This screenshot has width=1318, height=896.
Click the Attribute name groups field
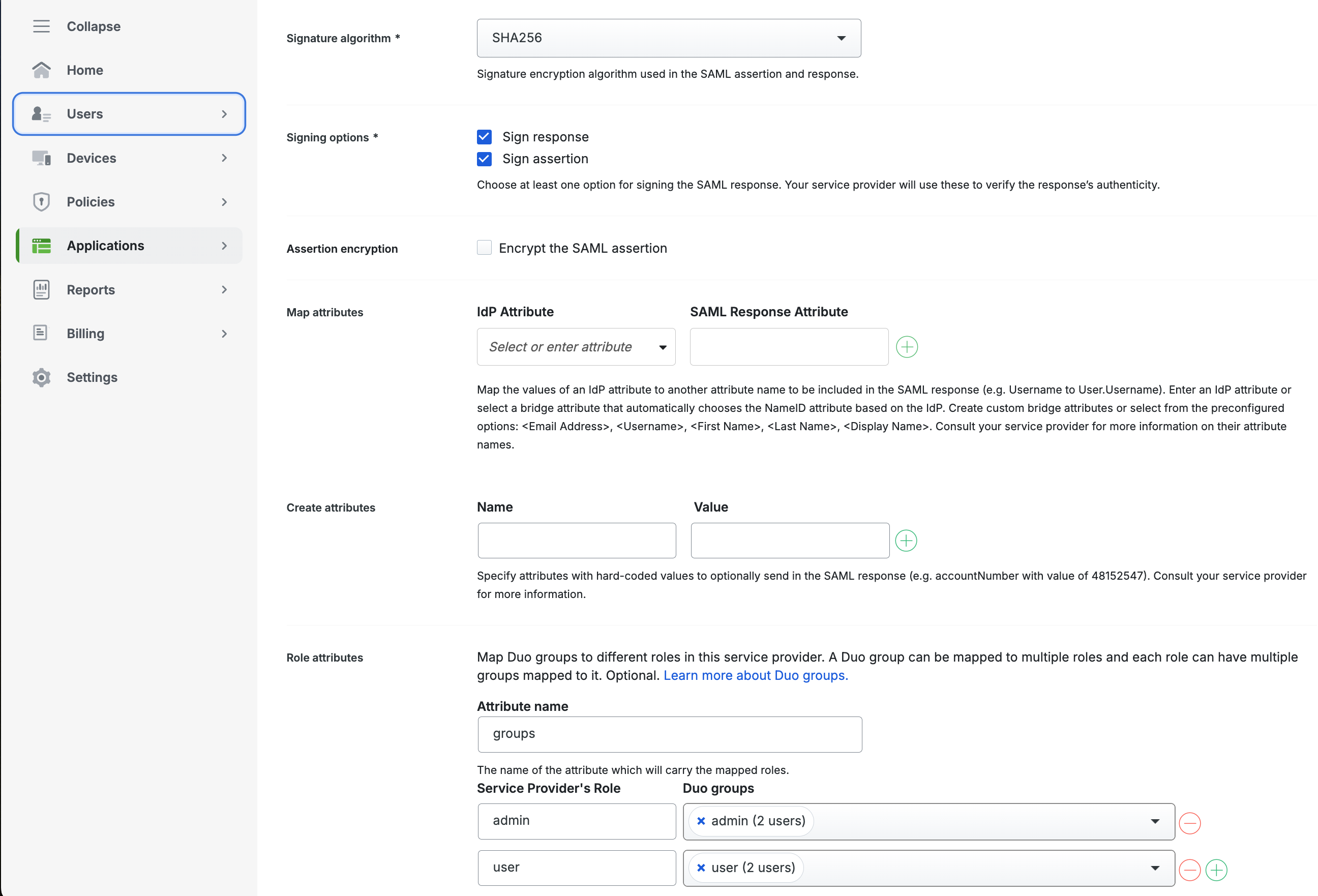(669, 734)
